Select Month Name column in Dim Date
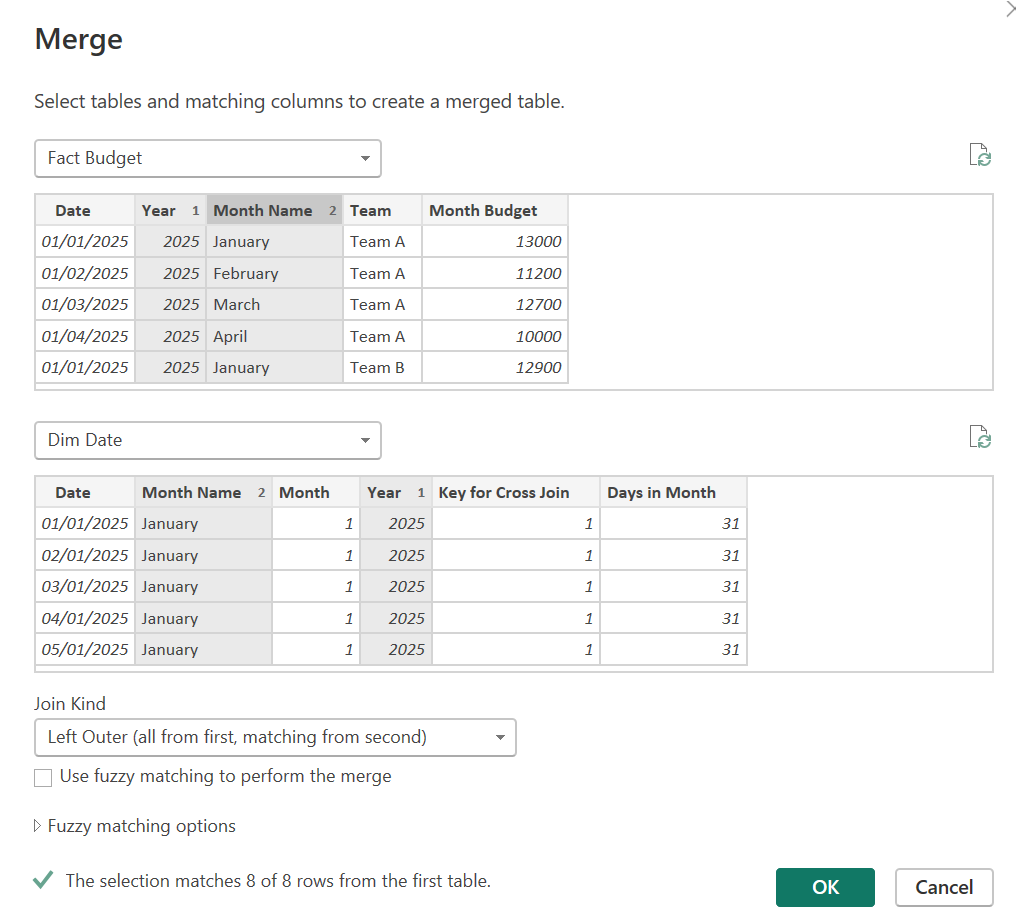The image size is (1016, 922). [203, 492]
